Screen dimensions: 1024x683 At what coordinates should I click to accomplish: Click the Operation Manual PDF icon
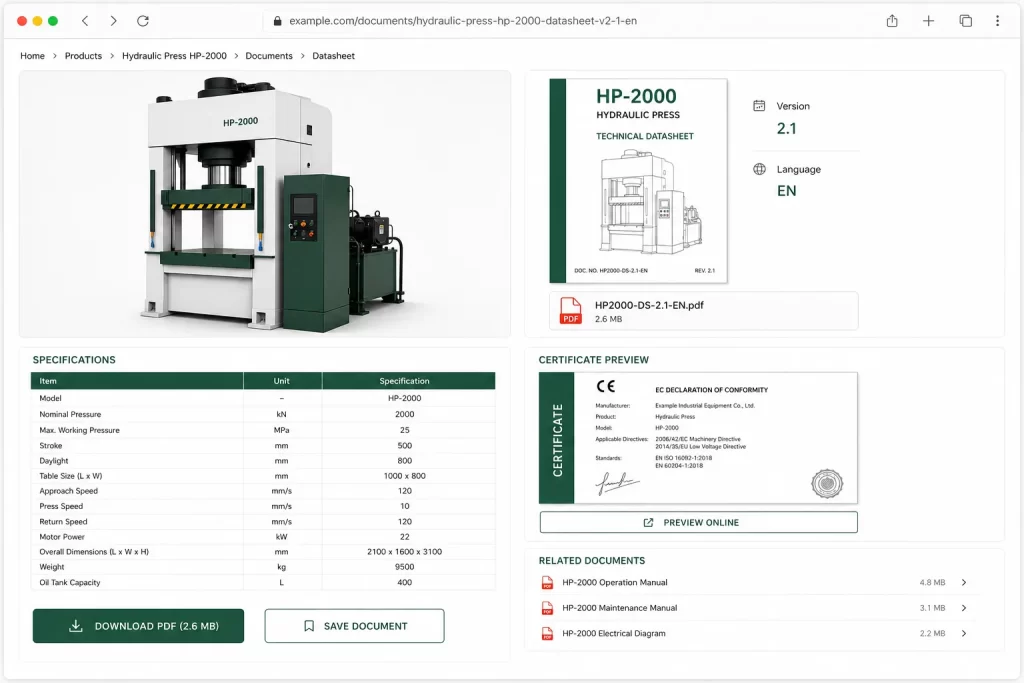pyautogui.click(x=547, y=582)
